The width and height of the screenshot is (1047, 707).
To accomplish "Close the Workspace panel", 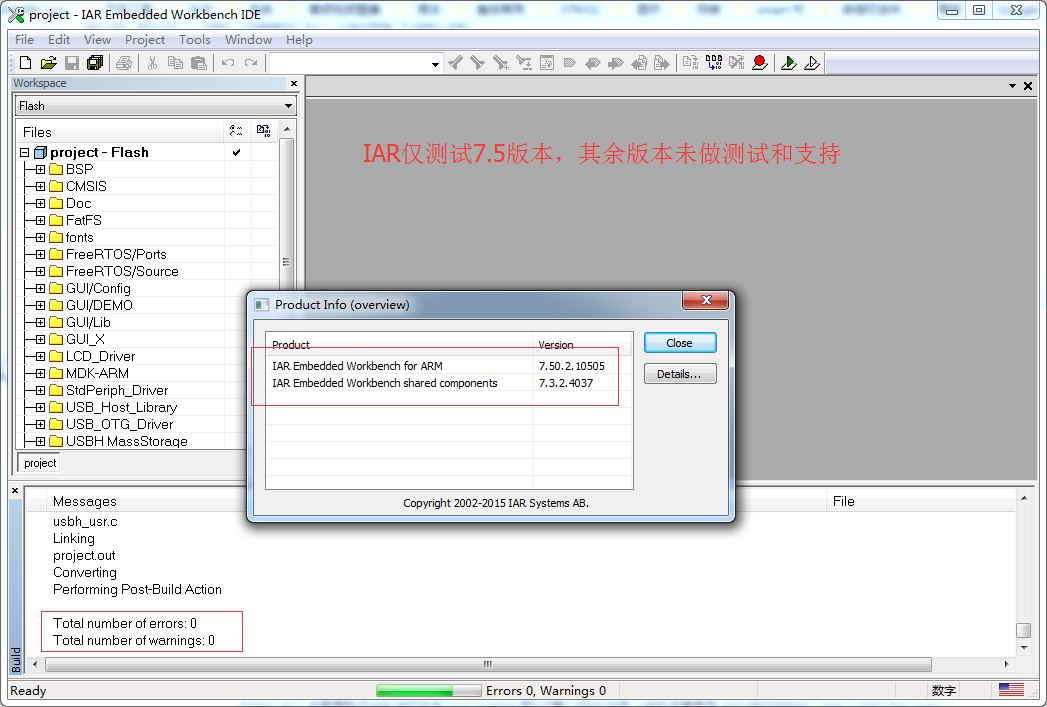I will click(294, 83).
